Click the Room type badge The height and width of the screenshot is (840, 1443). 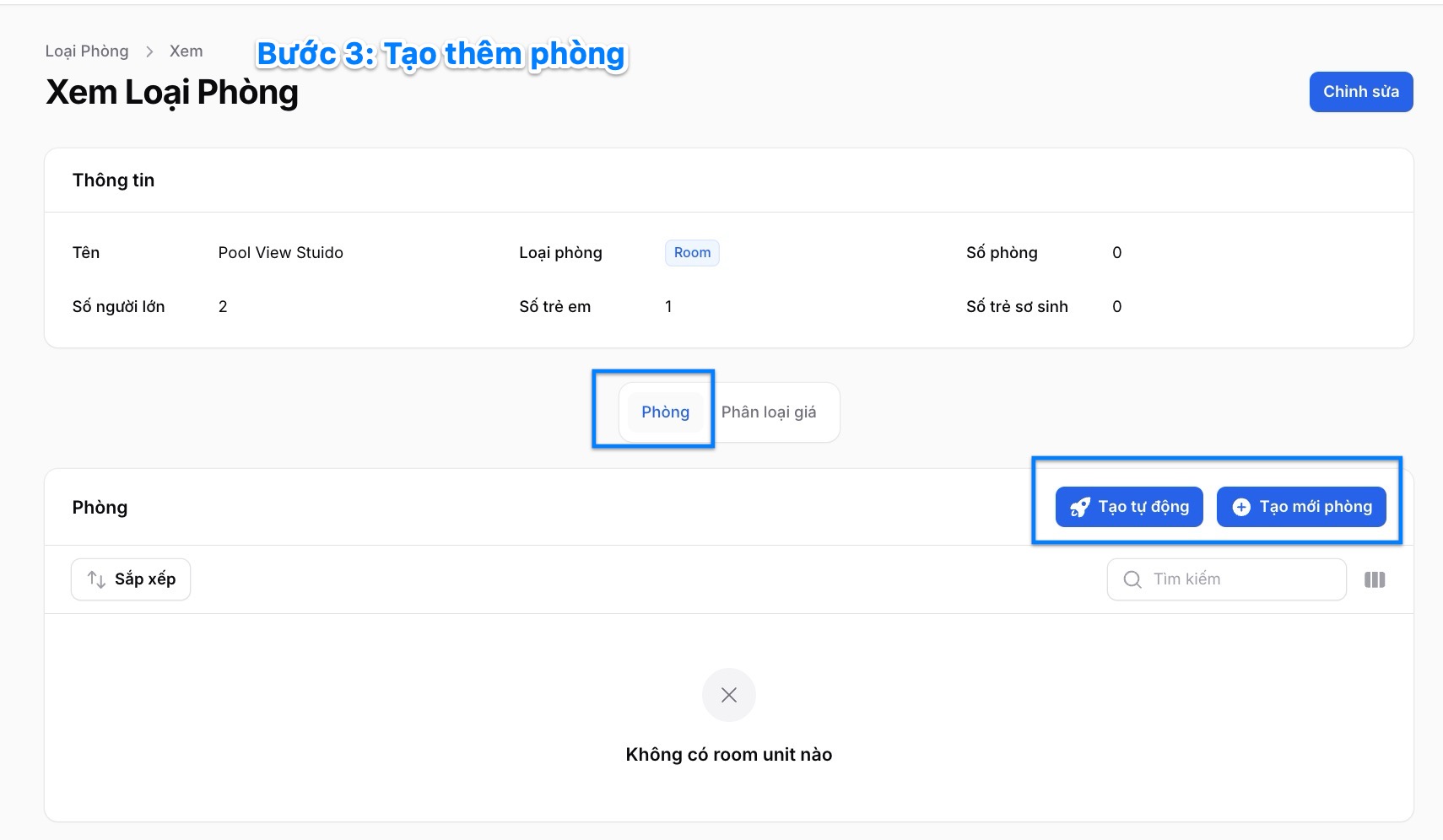pyautogui.click(x=692, y=253)
